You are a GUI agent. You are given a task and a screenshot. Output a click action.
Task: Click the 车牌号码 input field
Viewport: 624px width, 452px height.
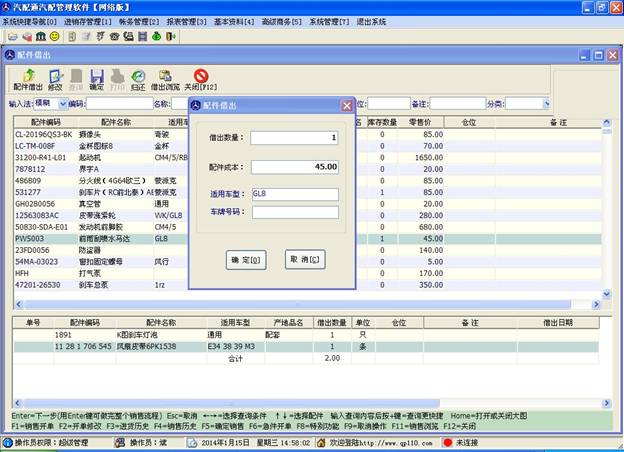tap(295, 212)
